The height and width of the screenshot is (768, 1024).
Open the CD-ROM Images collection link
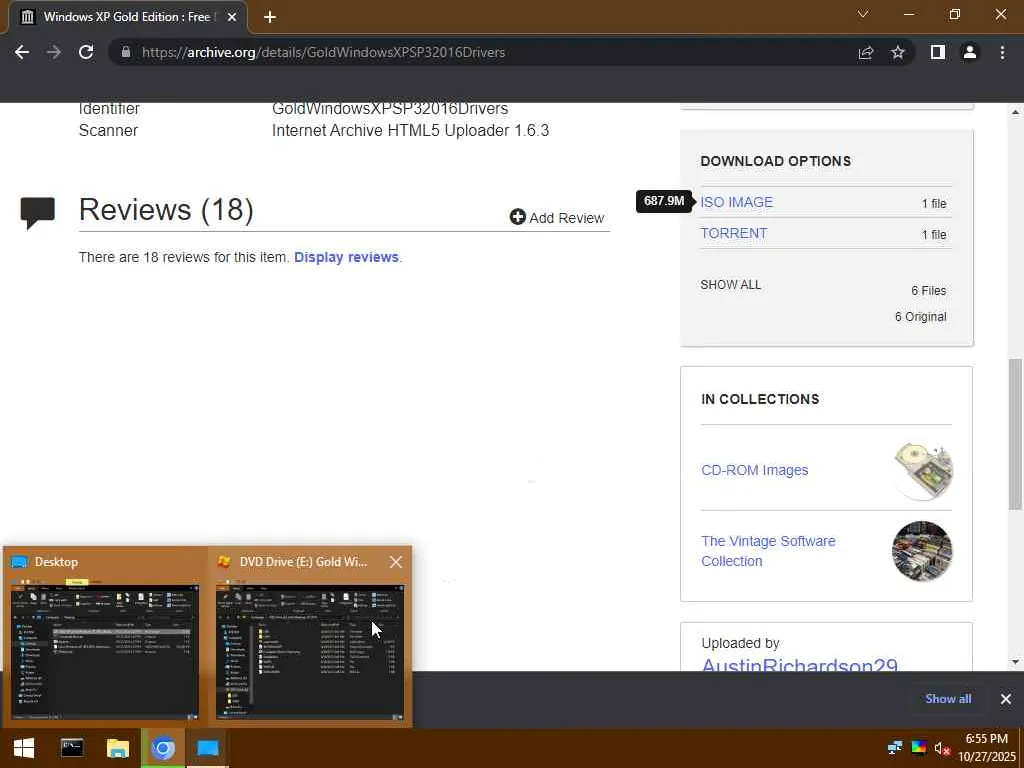(x=755, y=470)
